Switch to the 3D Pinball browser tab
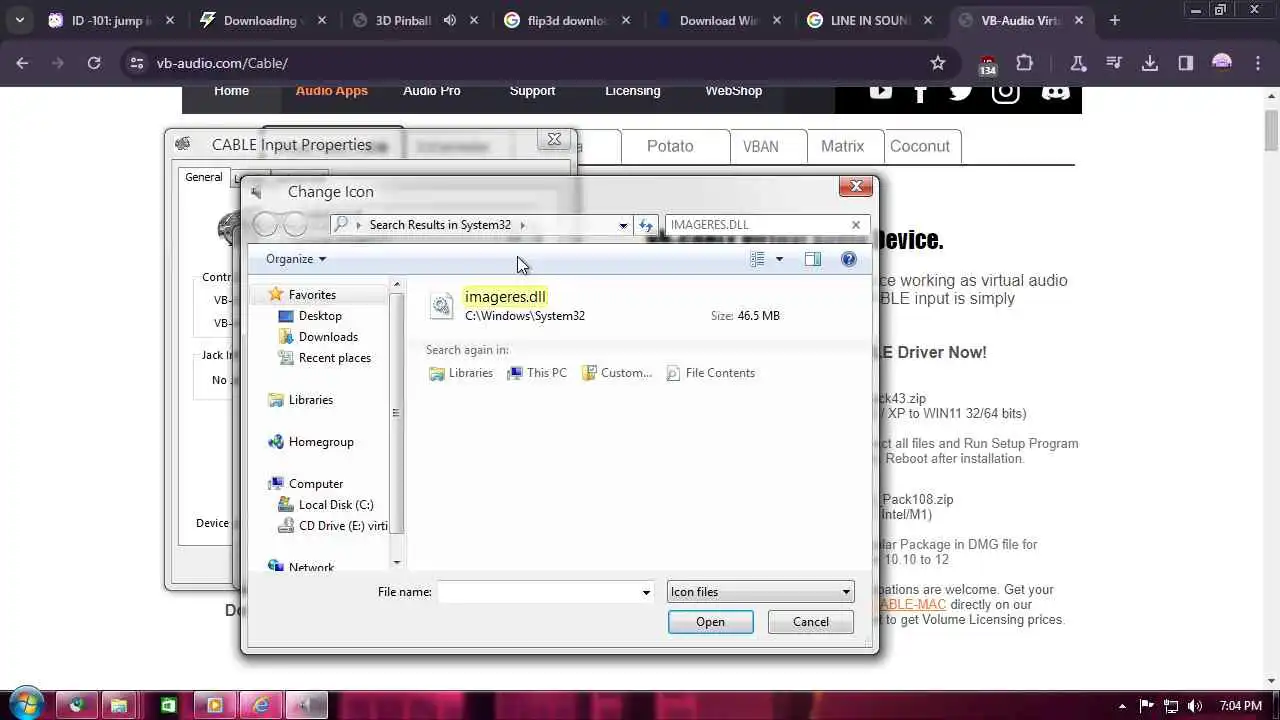1280x720 pixels. (x=404, y=20)
